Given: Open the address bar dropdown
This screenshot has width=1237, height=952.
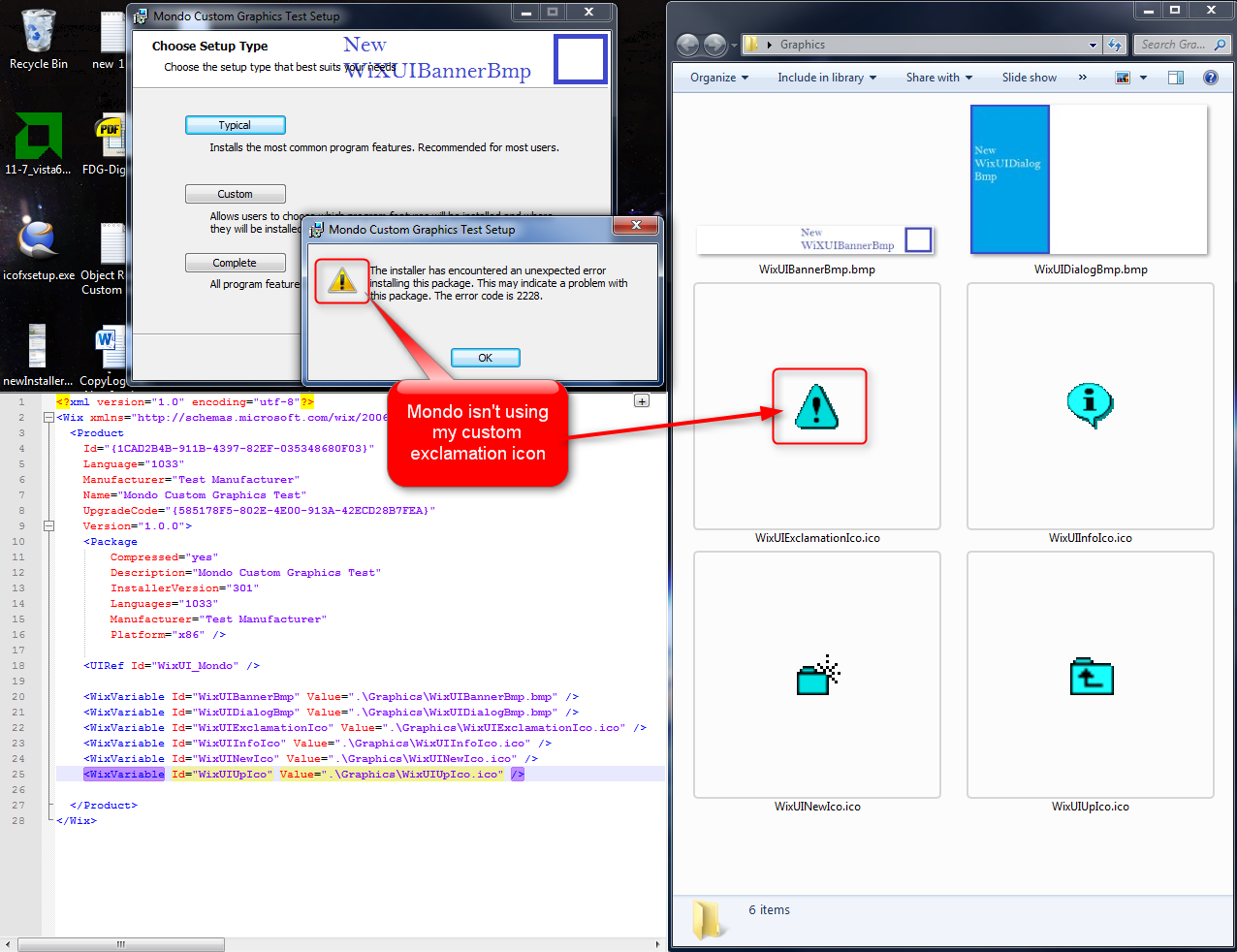Looking at the screenshot, I should click(1094, 45).
